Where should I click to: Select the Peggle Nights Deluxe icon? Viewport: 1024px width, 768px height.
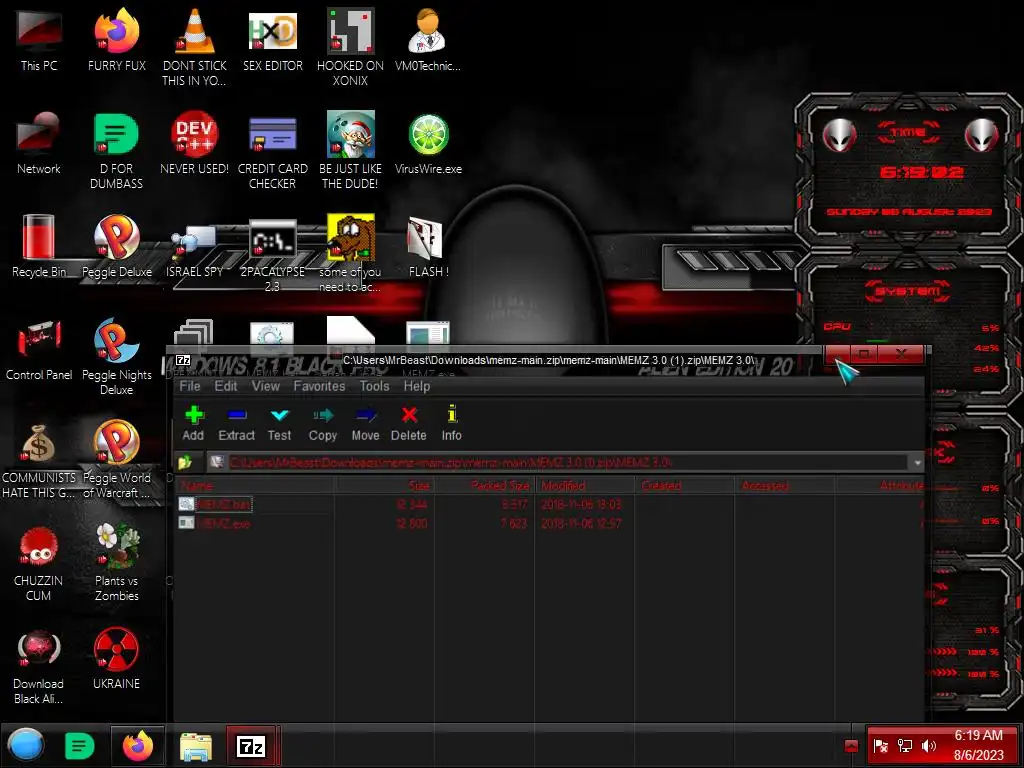click(117, 357)
